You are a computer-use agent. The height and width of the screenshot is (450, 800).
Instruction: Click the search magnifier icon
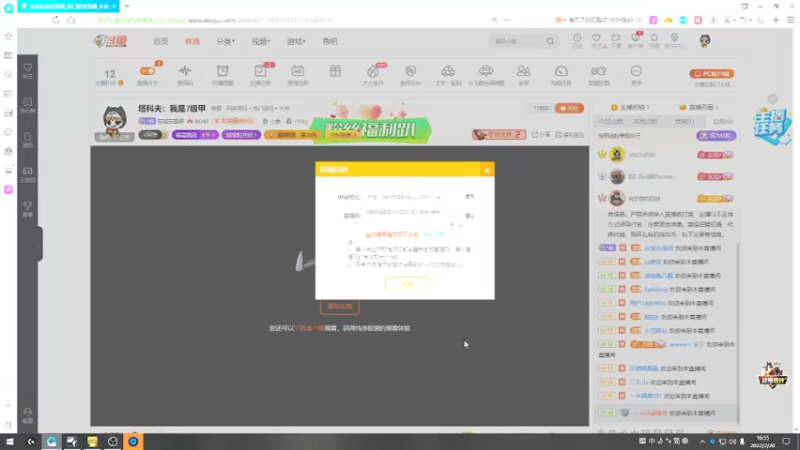tap(550, 41)
